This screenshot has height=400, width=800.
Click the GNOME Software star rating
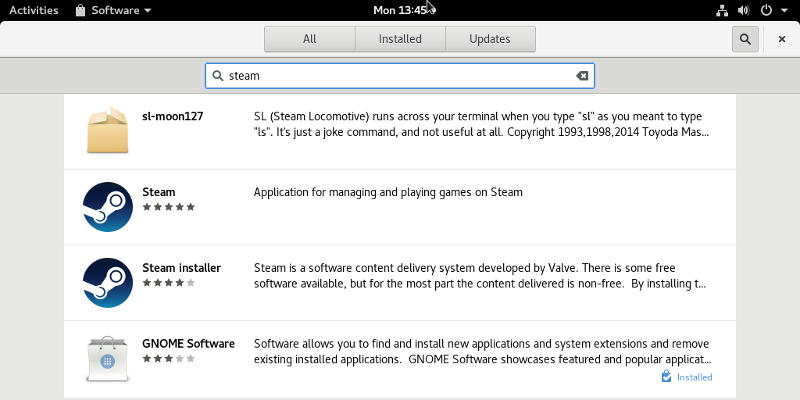(168, 359)
